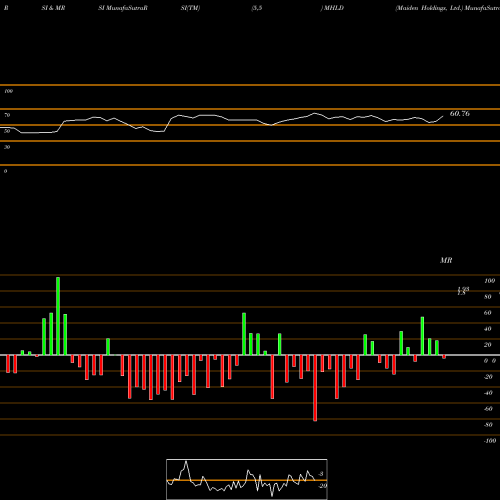Click the 'MR' panel title

[446, 260]
